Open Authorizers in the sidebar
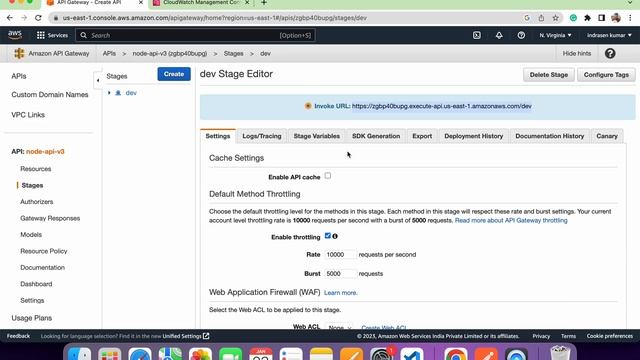This screenshot has height=360, width=640. [37, 202]
